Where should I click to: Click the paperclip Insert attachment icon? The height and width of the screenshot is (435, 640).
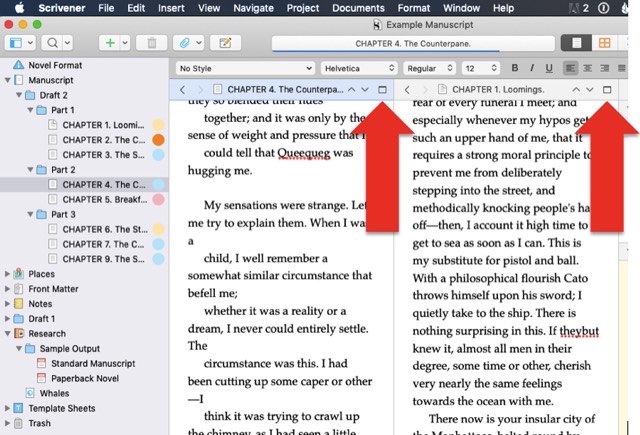point(184,42)
